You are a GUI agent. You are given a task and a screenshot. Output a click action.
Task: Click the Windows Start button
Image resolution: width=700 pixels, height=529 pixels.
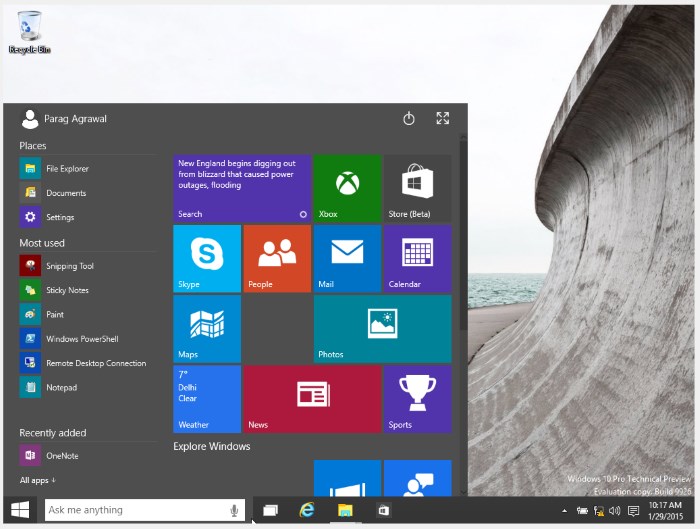click(20, 510)
